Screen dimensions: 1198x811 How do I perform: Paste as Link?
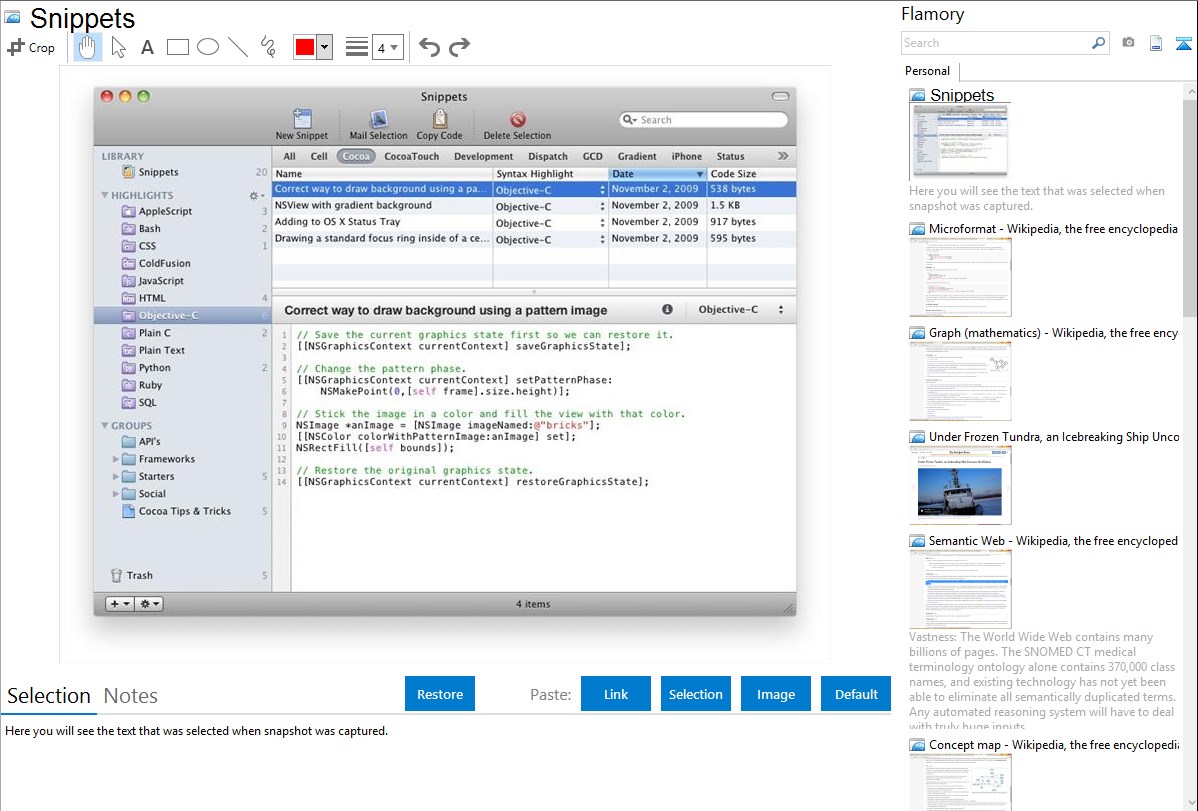[x=616, y=694]
